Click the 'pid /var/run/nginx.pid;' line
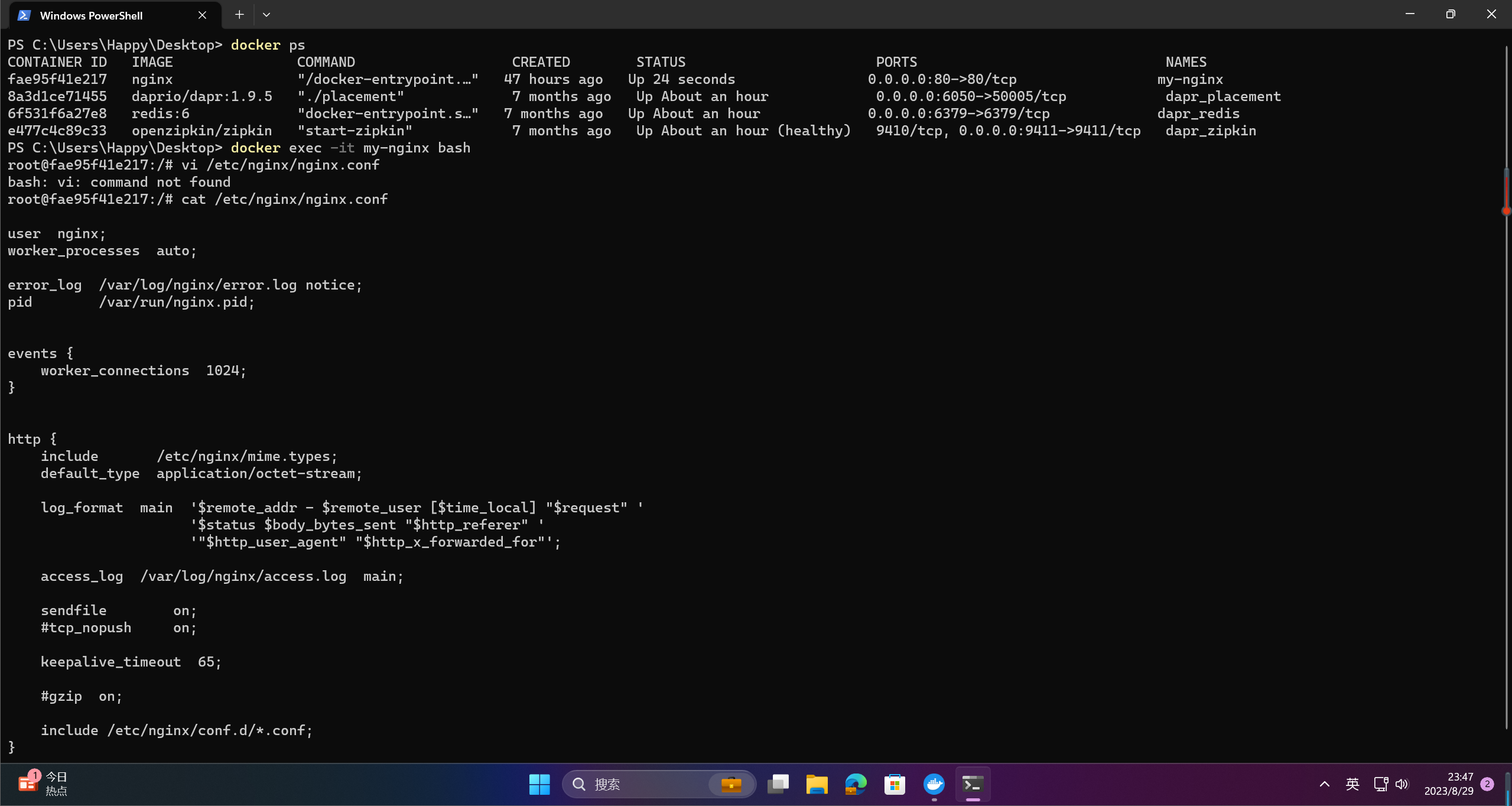Viewport: 1512px width, 806px height. click(x=131, y=302)
